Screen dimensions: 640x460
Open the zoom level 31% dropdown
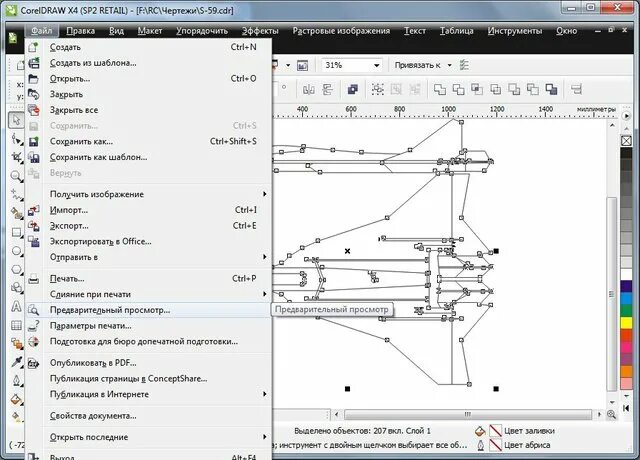tap(376, 65)
